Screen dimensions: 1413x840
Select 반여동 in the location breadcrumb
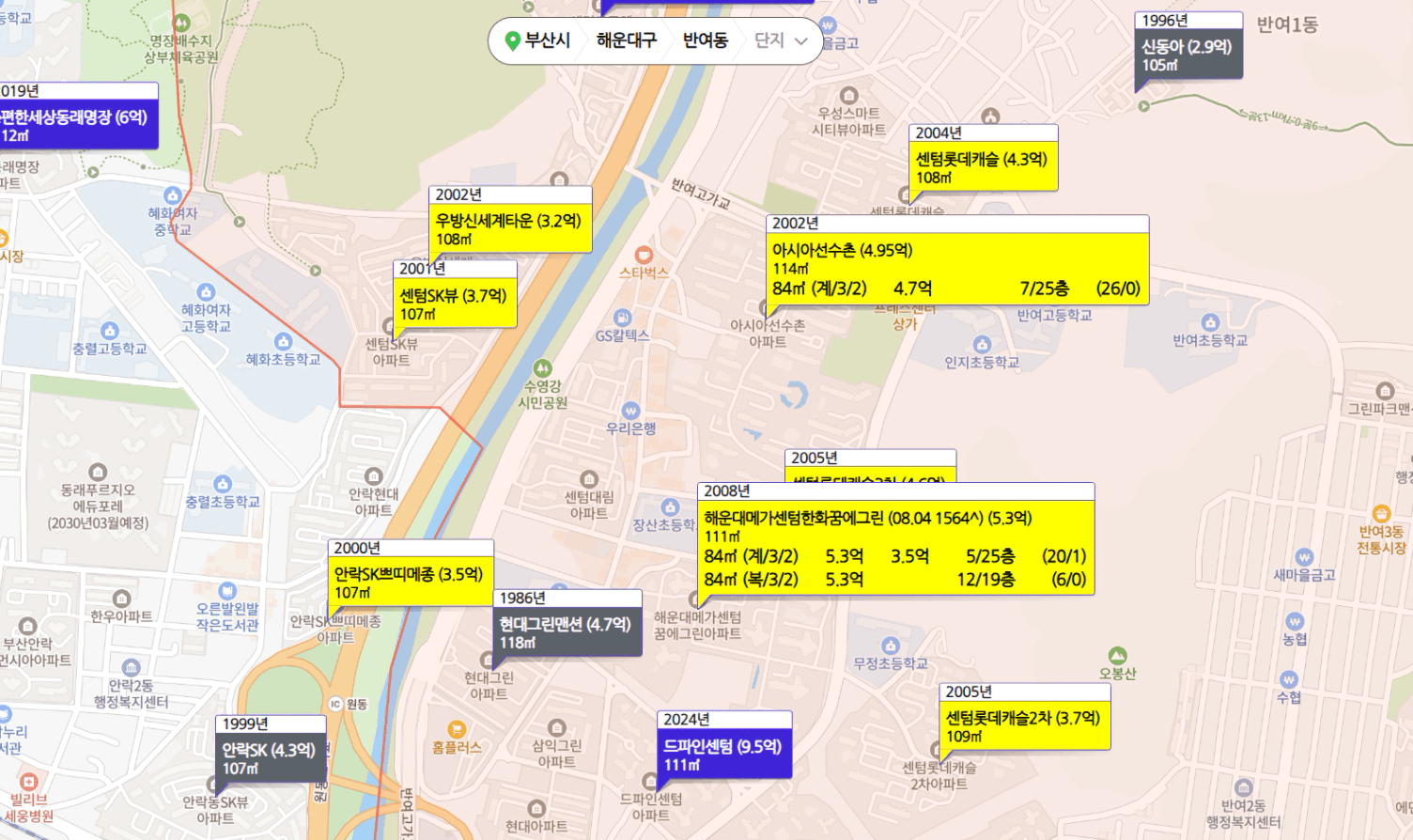tap(706, 40)
